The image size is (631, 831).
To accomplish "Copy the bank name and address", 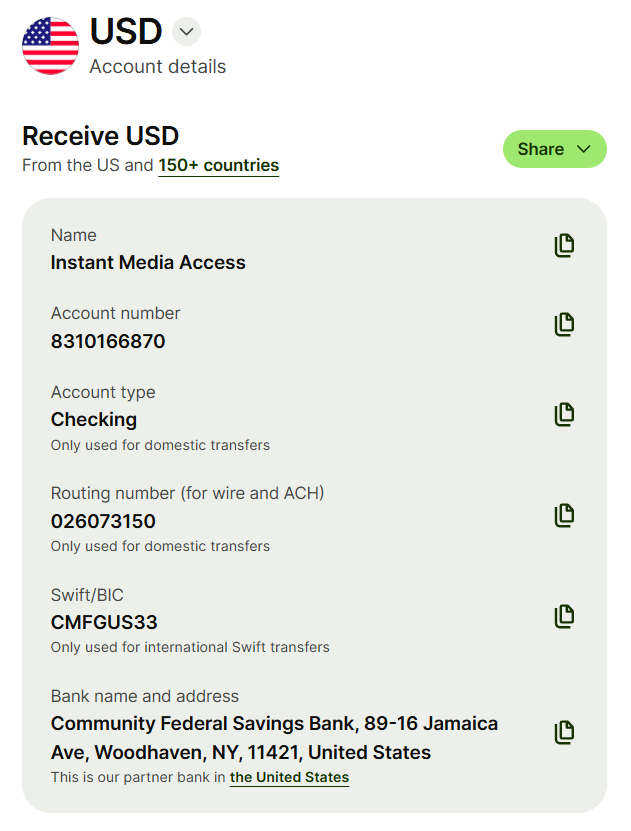I will pos(564,732).
